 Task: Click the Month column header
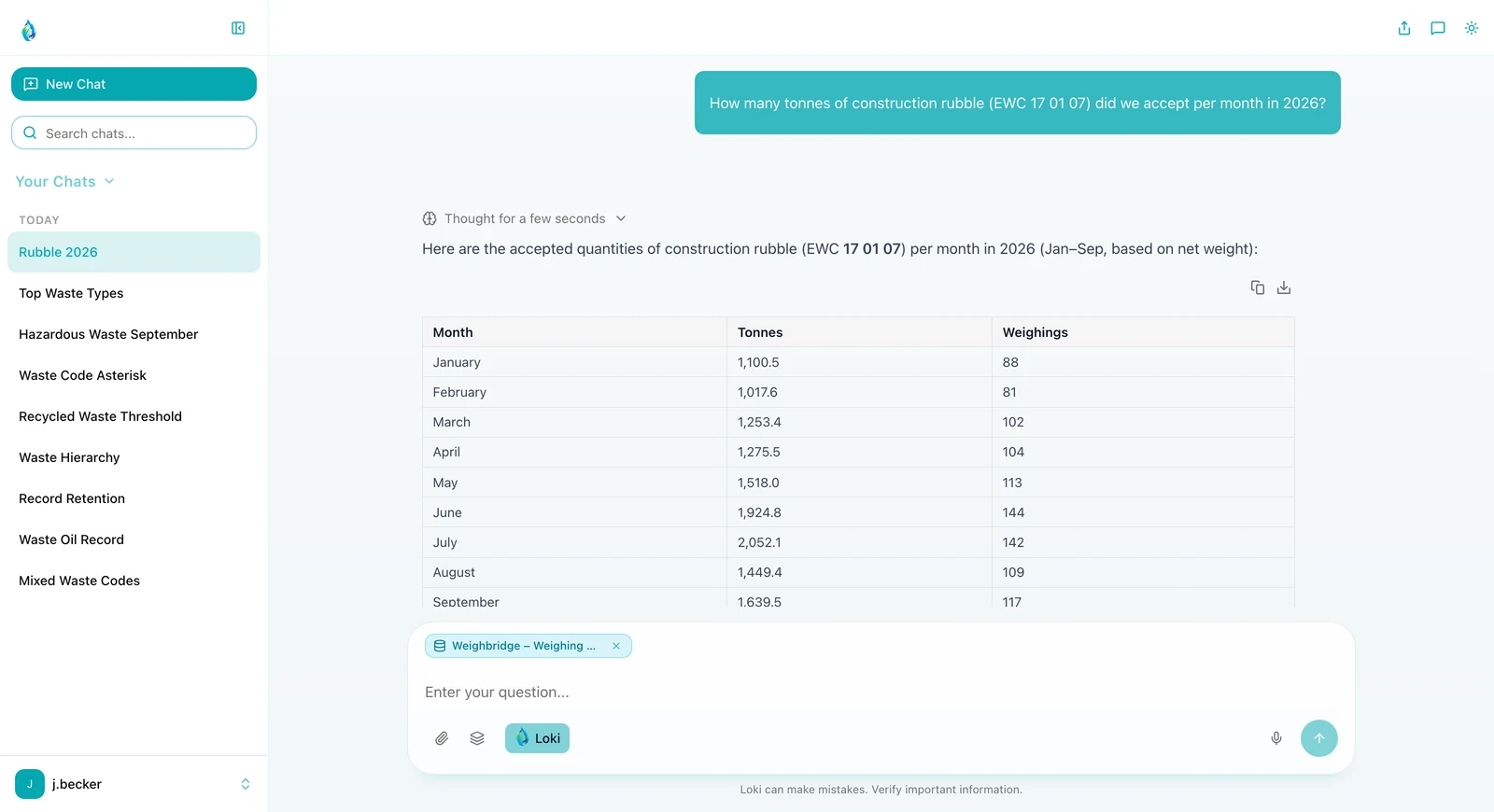click(x=574, y=332)
